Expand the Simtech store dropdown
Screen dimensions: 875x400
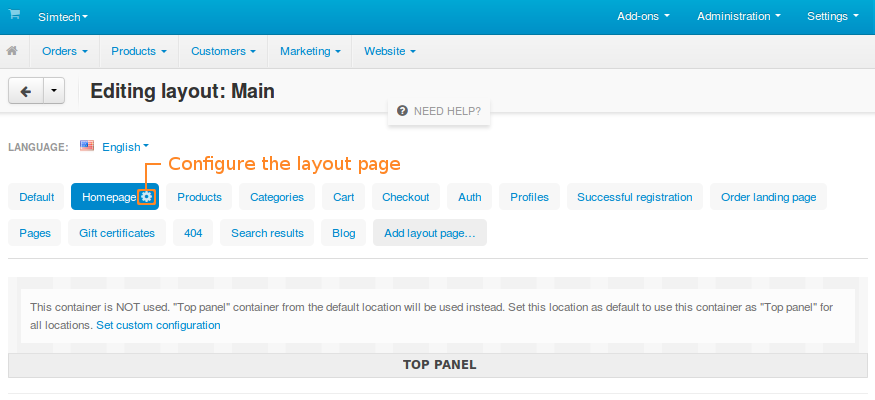point(63,17)
